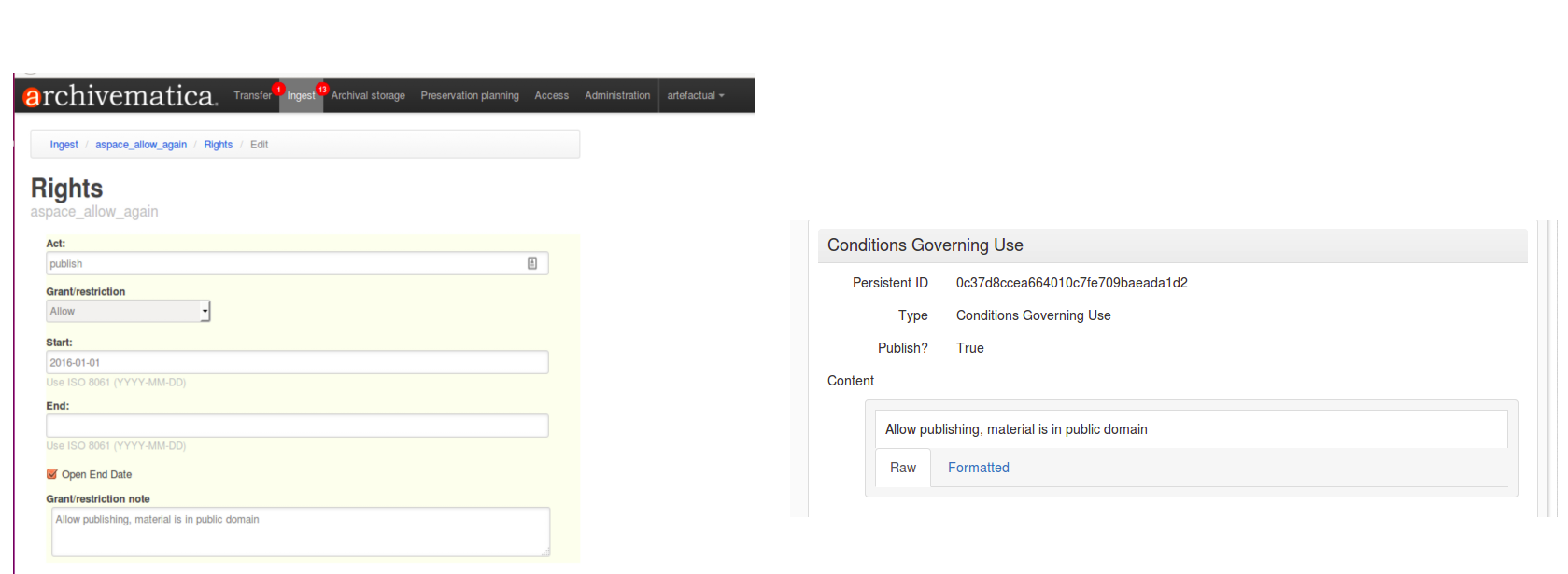Expand the artefactual user menu
The height and width of the screenshot is (574, 1568).
[x=695, y=96]
